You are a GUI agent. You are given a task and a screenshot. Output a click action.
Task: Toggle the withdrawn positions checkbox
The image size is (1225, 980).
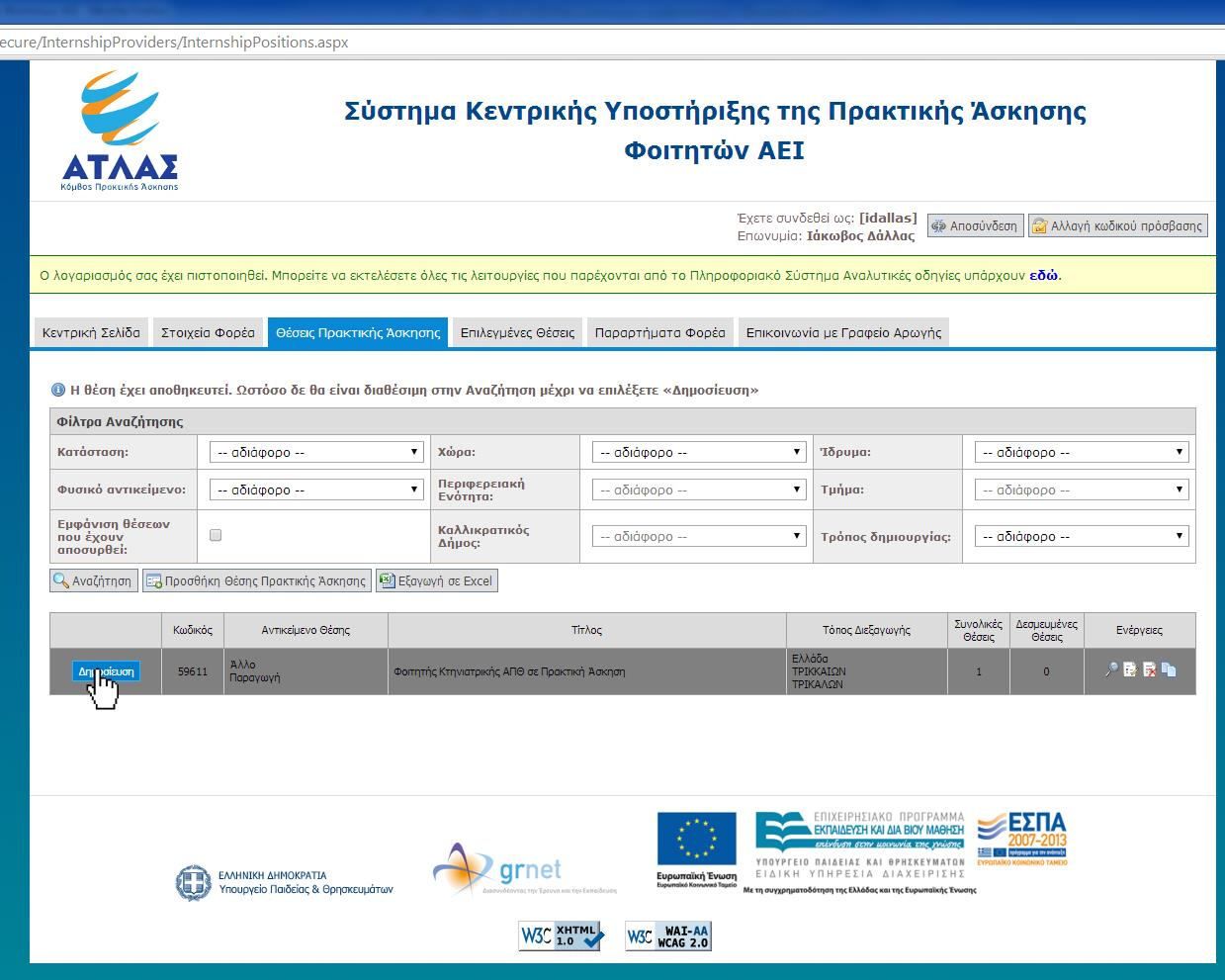pyautogui.click(x=216, y=535)
